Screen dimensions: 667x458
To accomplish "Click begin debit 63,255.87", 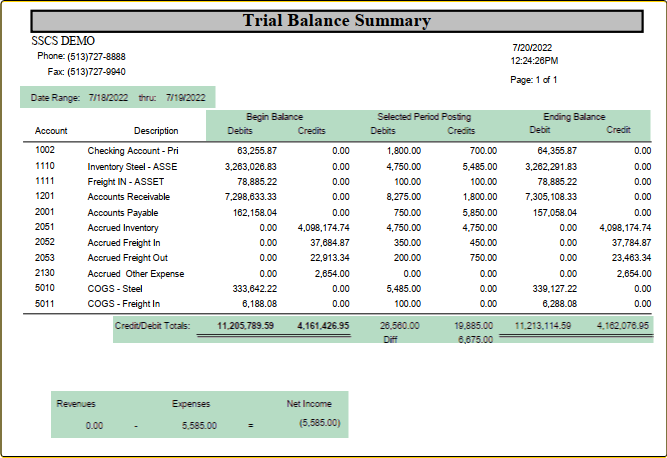I will pyautogui.click(x=257, y=151).
